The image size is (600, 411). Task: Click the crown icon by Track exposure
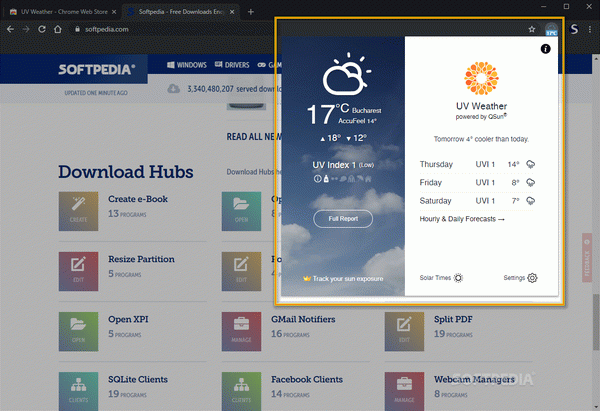tap(307, 279)
